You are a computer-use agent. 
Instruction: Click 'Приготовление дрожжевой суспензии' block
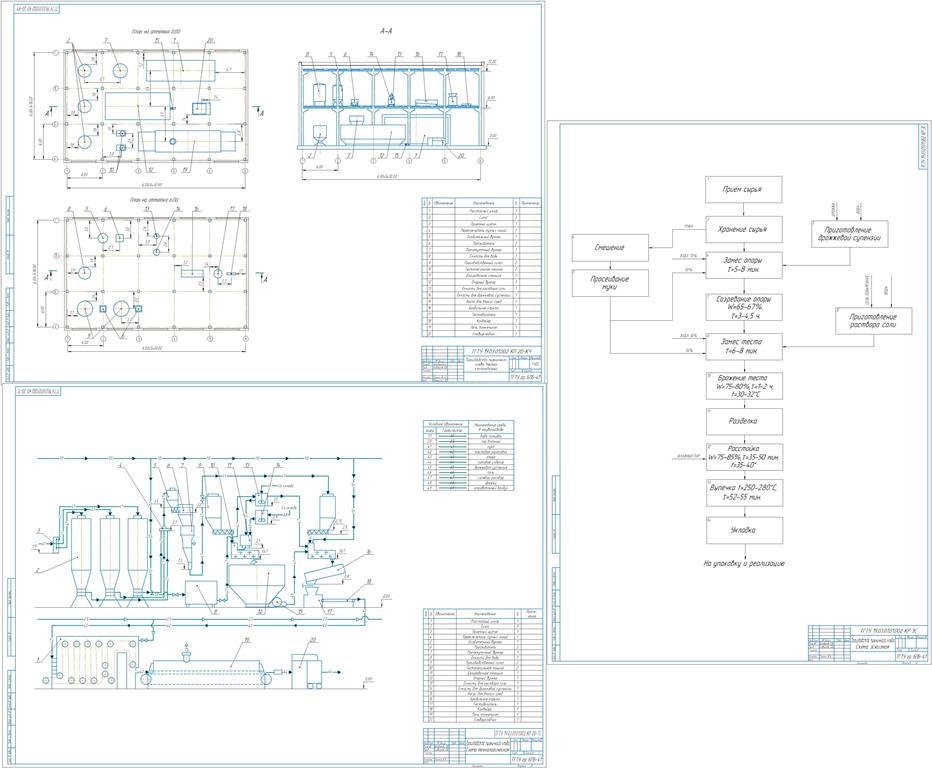coord(849,234)
